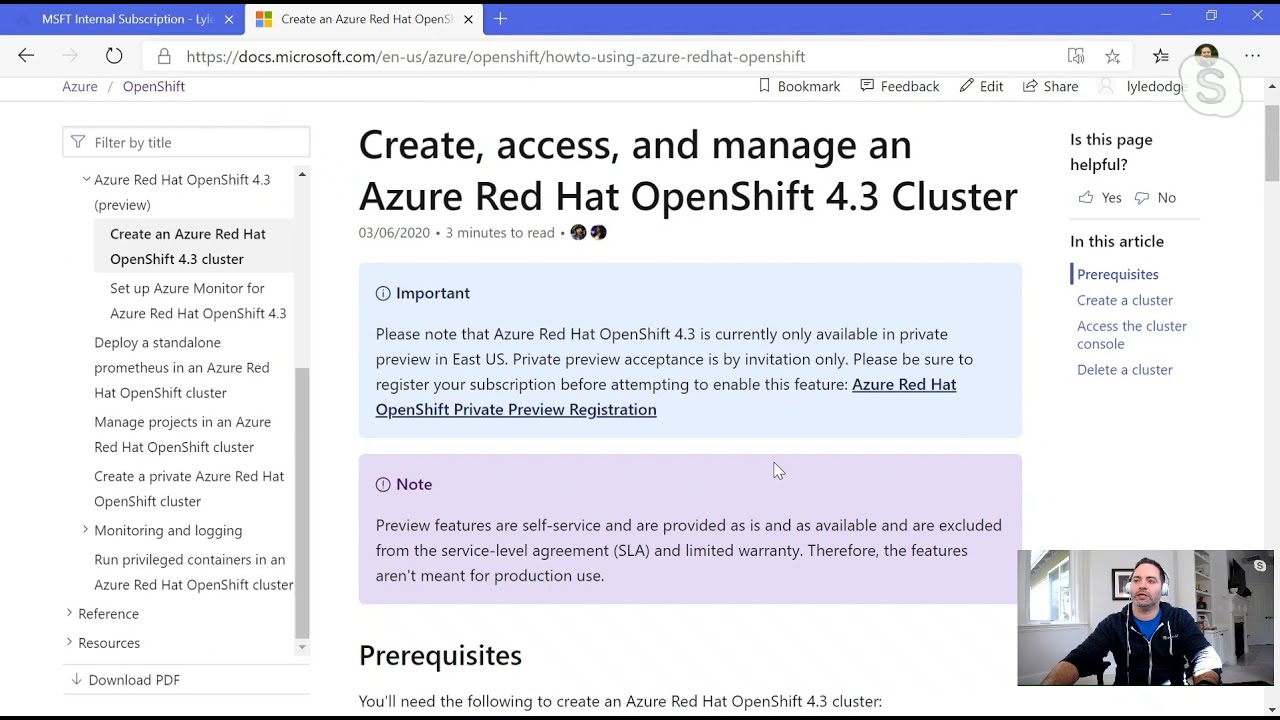Click the webcam video overlay
This screenshot has height=720, width=1280.
[1145, 617]
